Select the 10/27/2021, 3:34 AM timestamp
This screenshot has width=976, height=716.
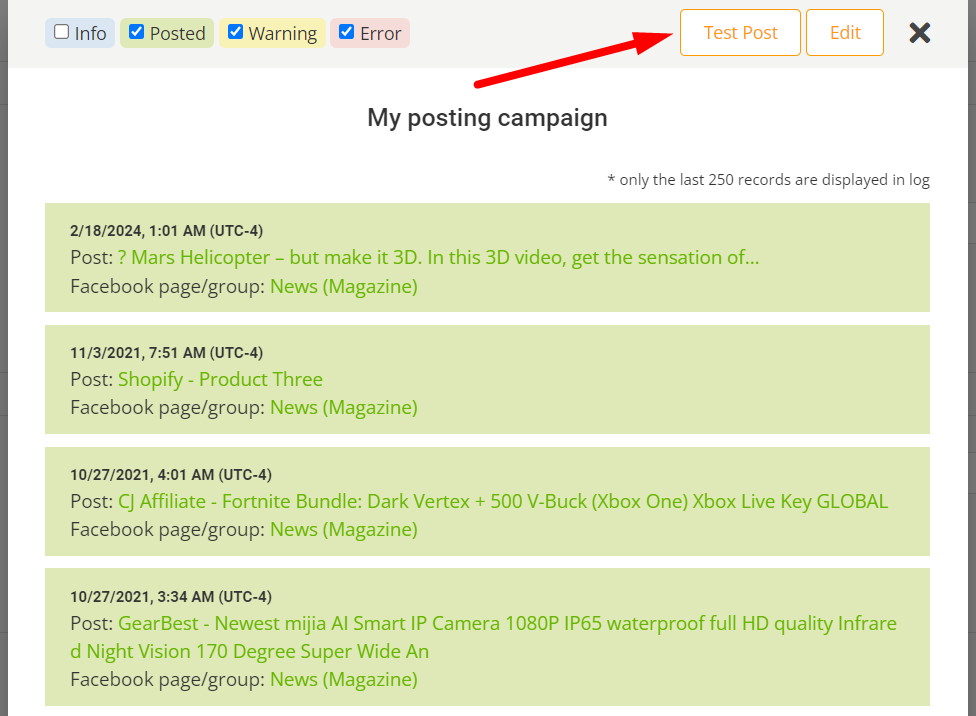170,597
